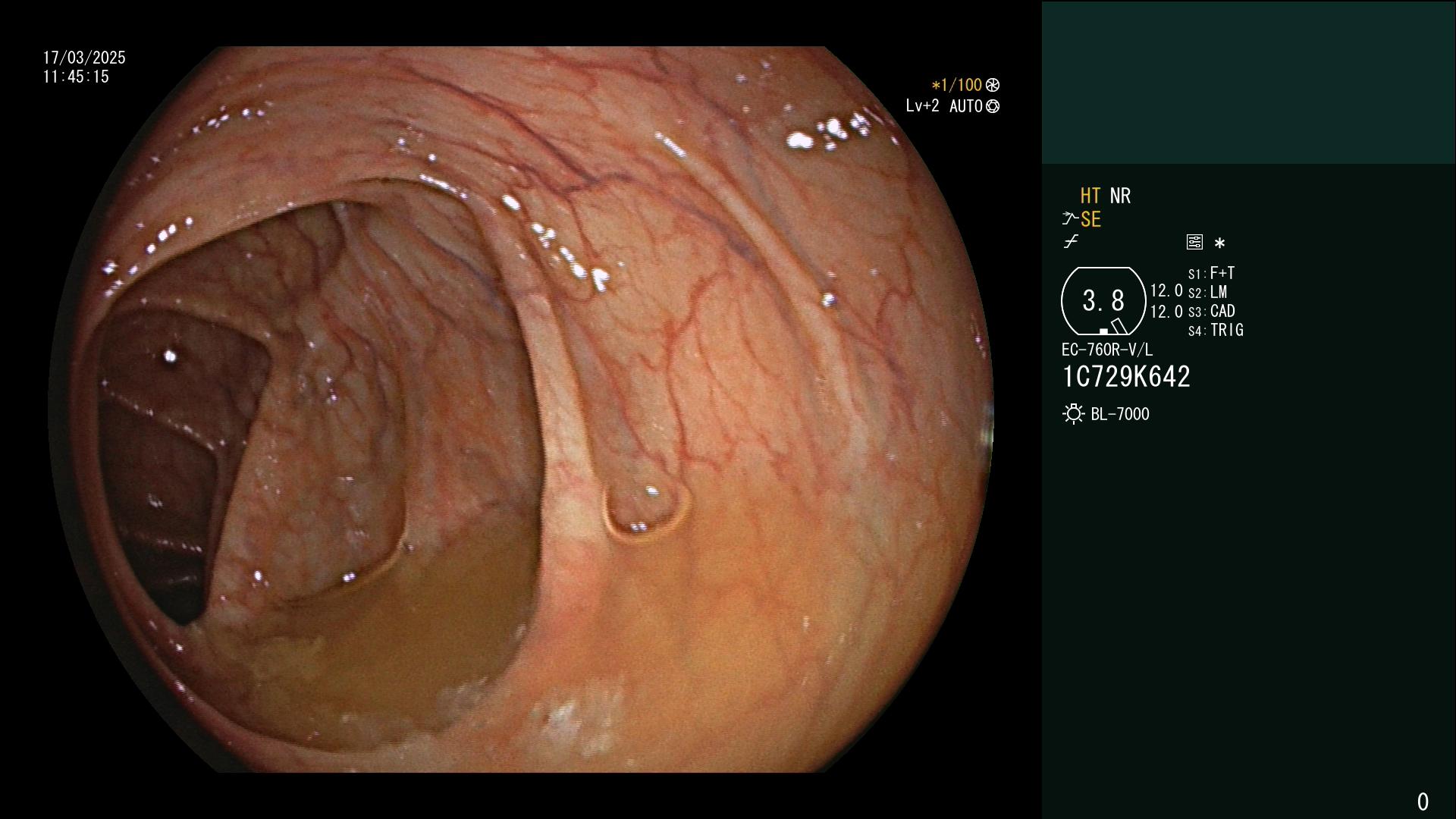The width and height of the screenshot is (1456, 819).
Task: Click the AUTO exposure mode text
Action: tap(965, 106)
